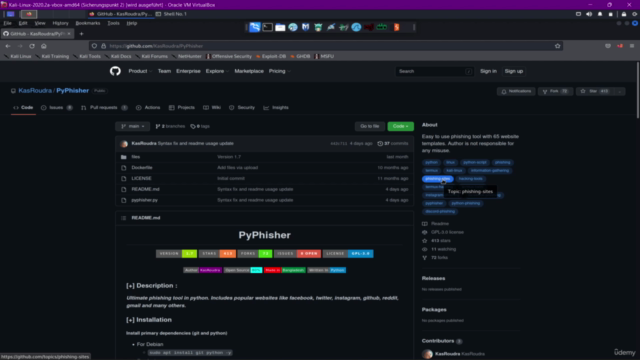Click the shield tracking protection icon
The image size is (640, 360).
pos(94,46)
